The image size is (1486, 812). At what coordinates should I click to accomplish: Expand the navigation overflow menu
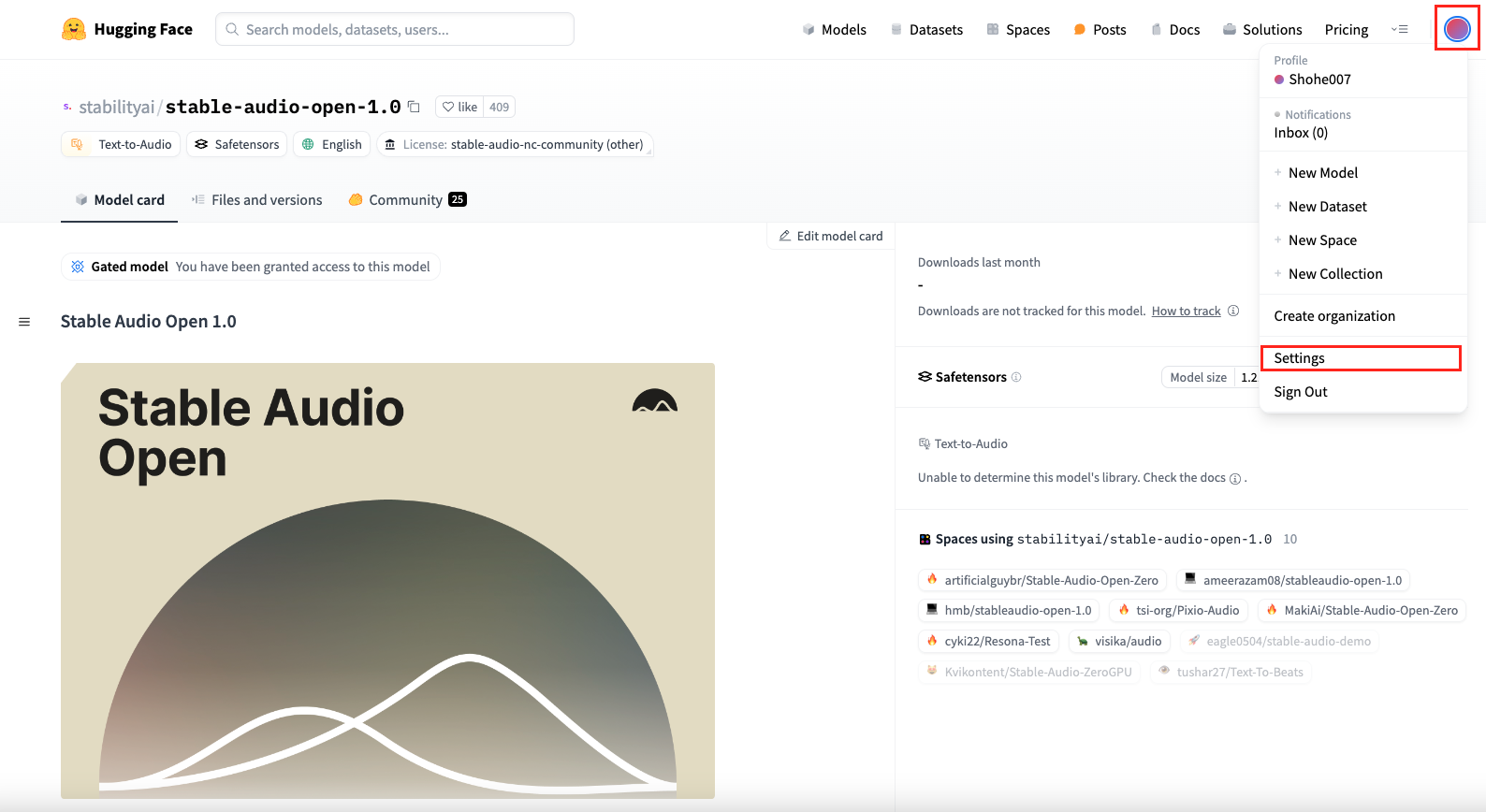(x=1400, y=29)
